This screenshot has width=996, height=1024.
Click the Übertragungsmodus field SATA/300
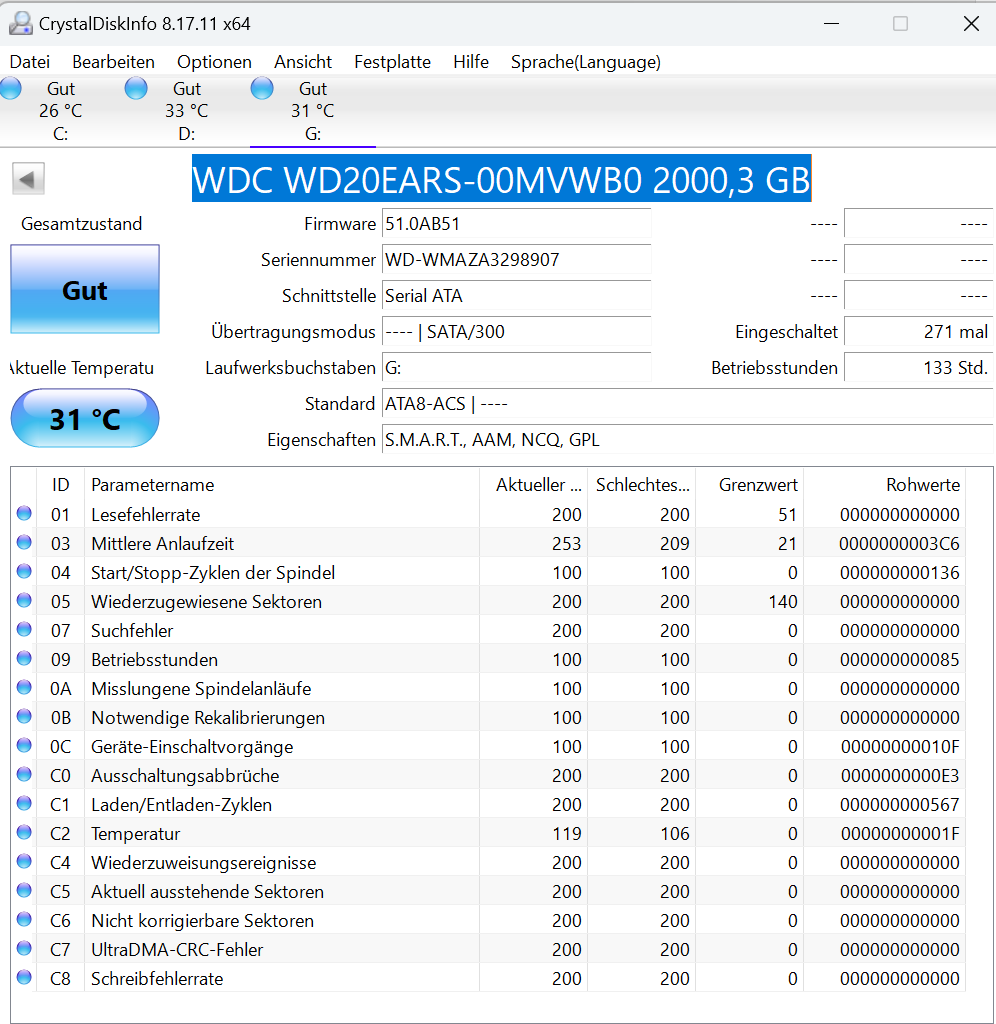click(517, 332)
